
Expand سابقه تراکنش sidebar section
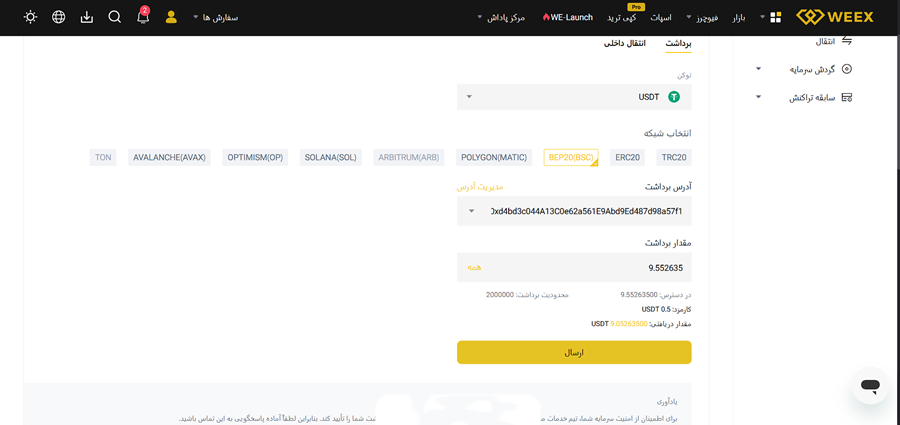pos(758,97)
